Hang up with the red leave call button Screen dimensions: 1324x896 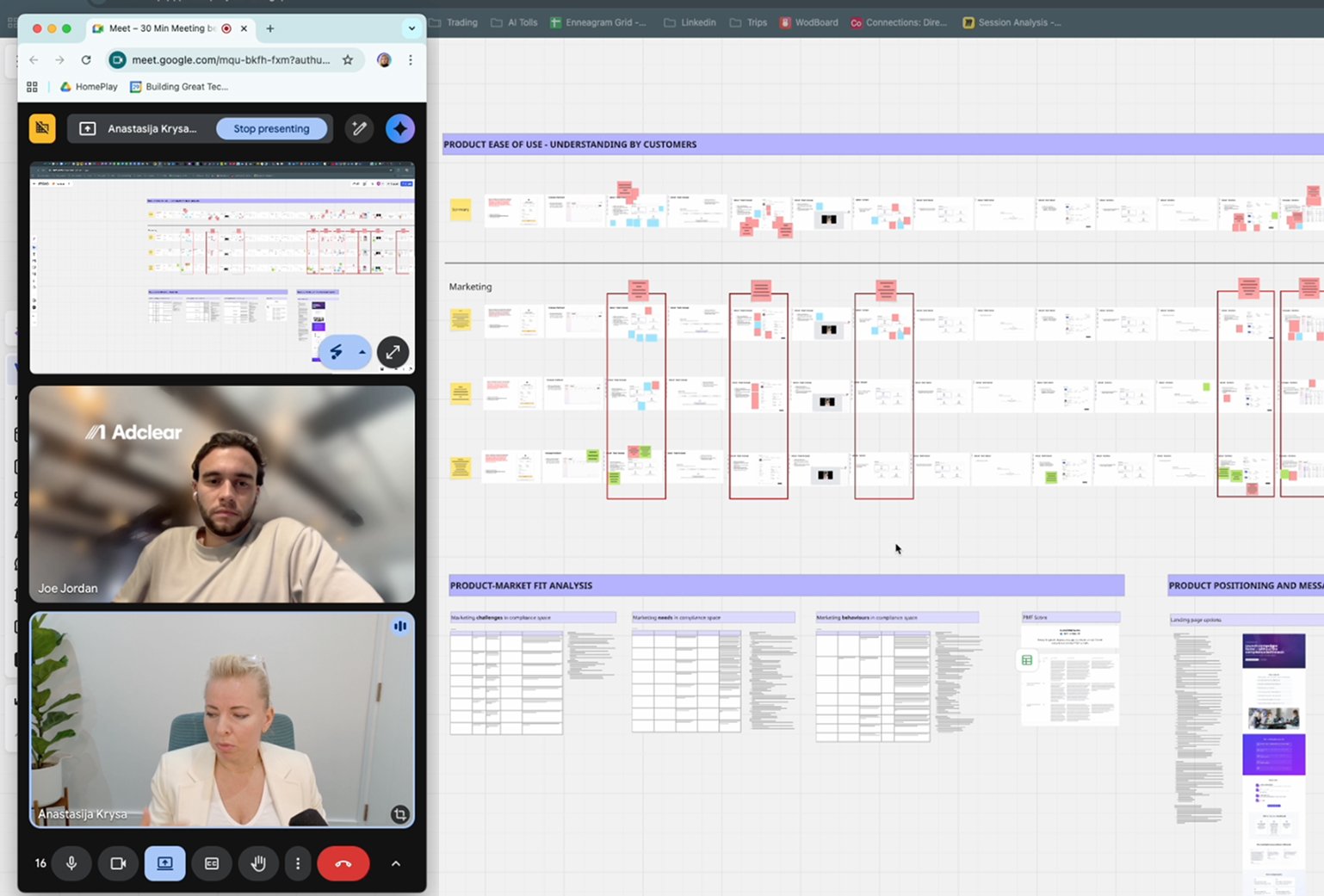[x=343, y=863]
